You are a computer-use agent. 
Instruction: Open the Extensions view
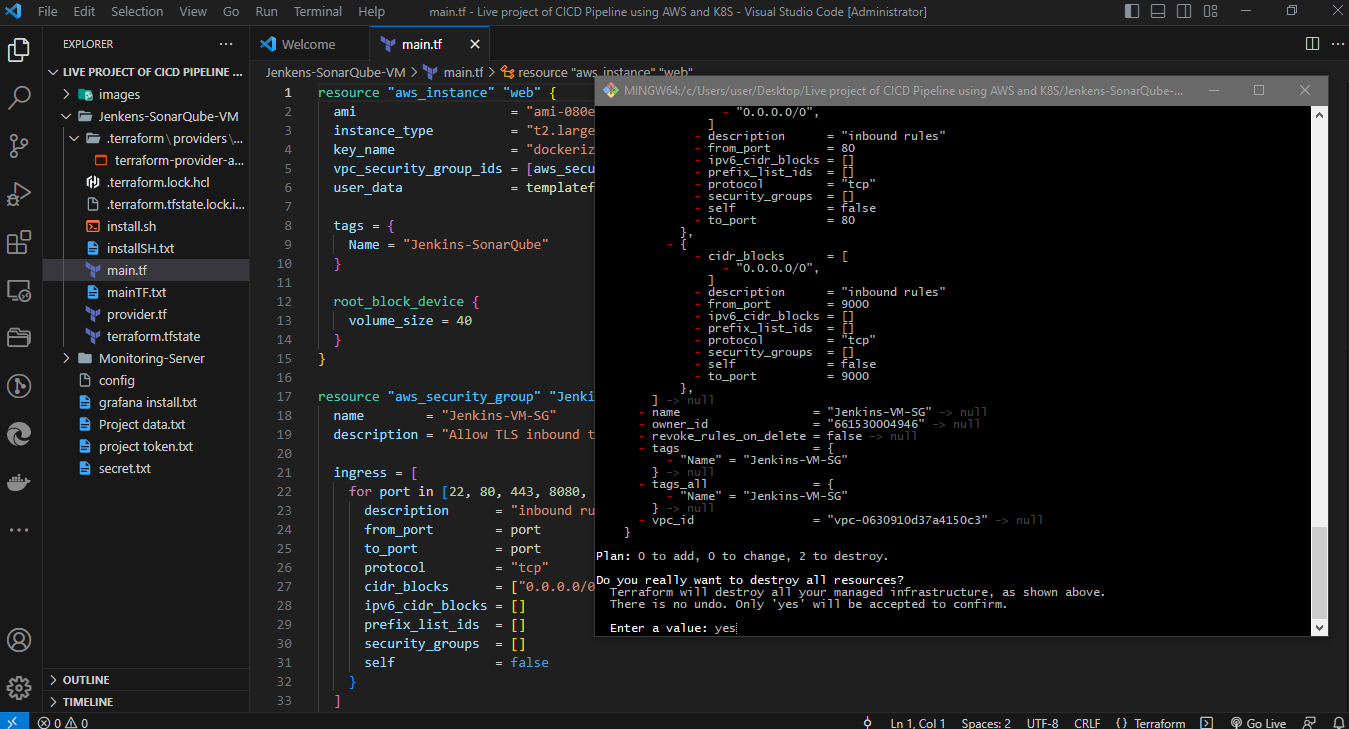tap(19, 242)
